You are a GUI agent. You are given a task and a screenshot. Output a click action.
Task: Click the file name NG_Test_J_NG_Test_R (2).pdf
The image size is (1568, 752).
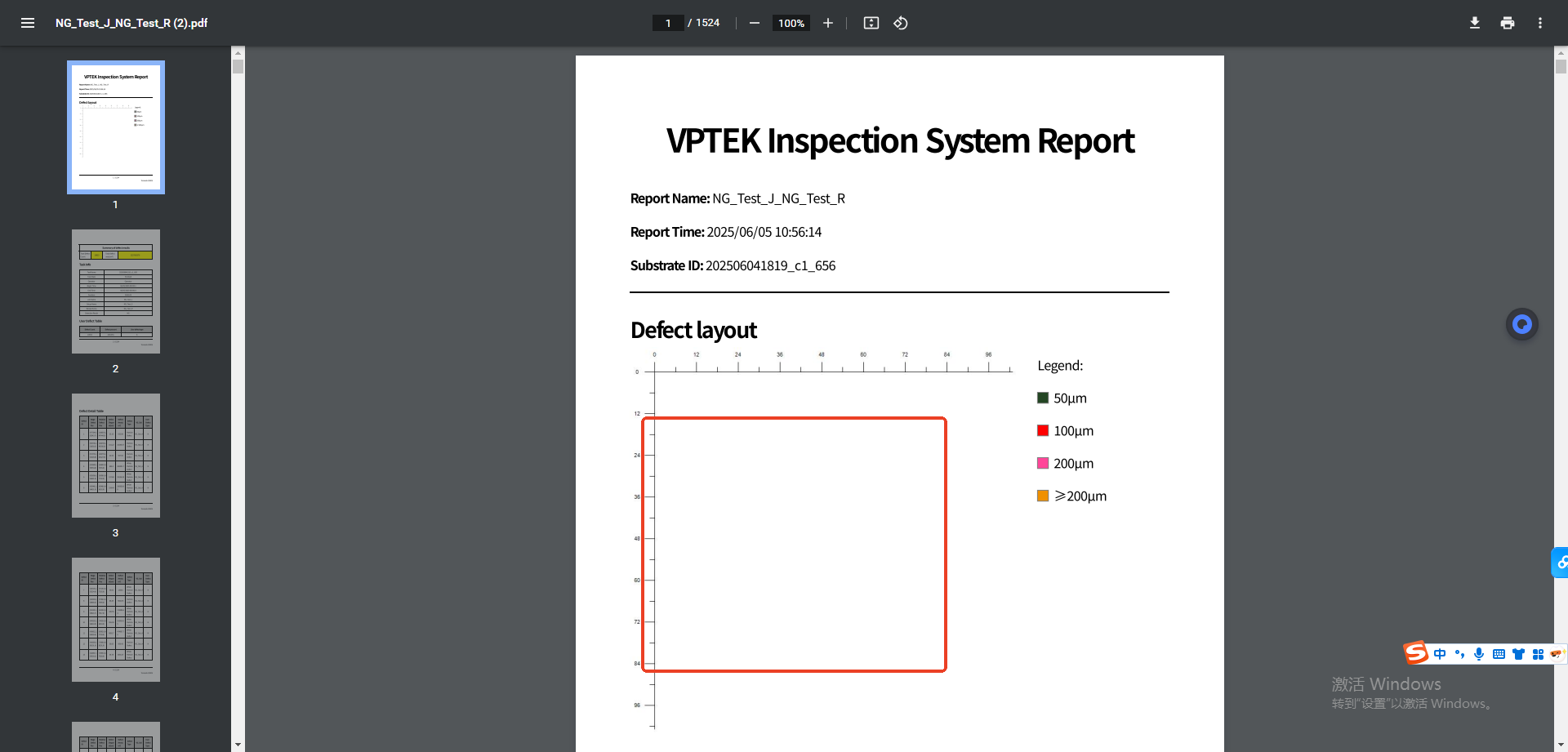coord(131,23)
